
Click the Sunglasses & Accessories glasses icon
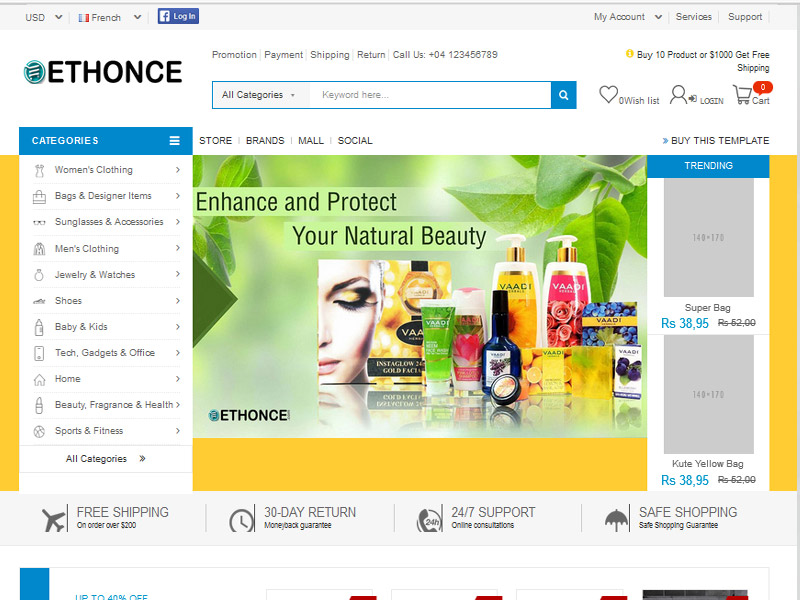tap(39, 222)
